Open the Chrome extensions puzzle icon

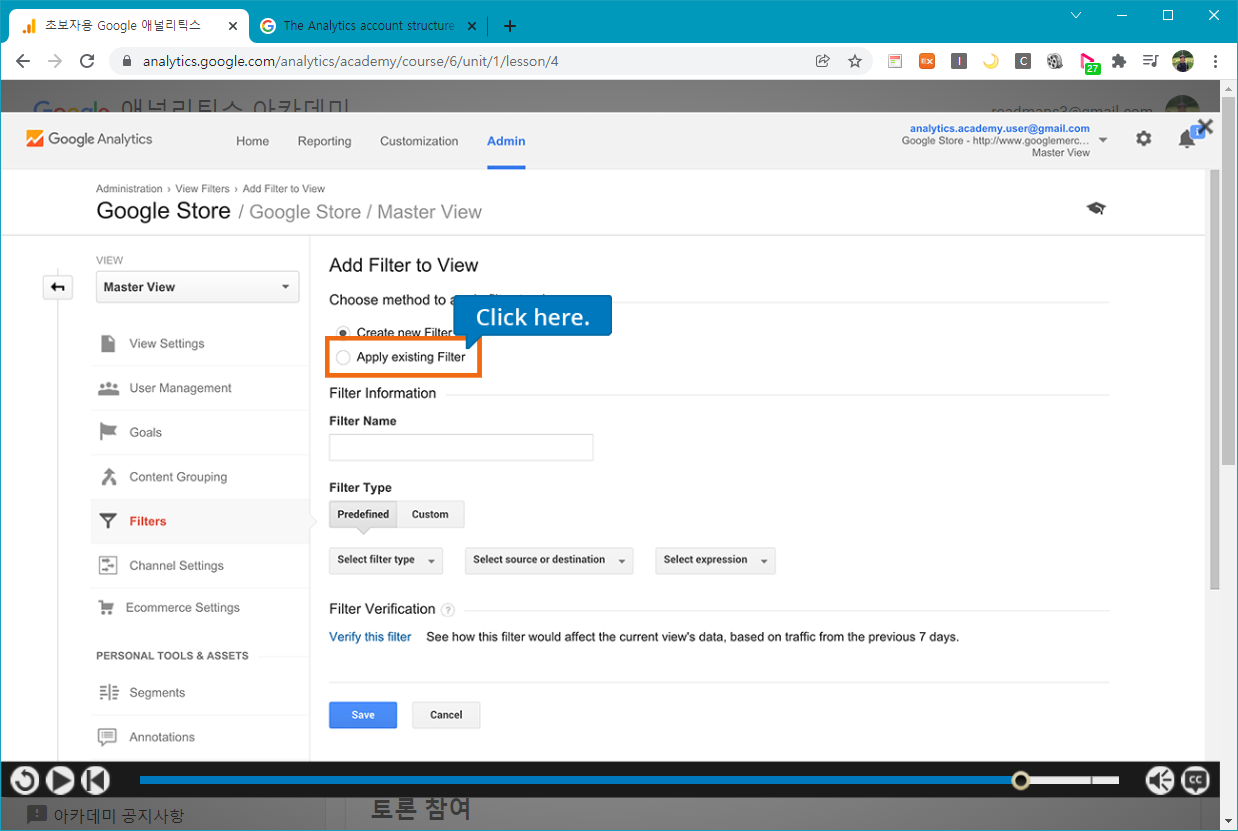pos(1119,61)
